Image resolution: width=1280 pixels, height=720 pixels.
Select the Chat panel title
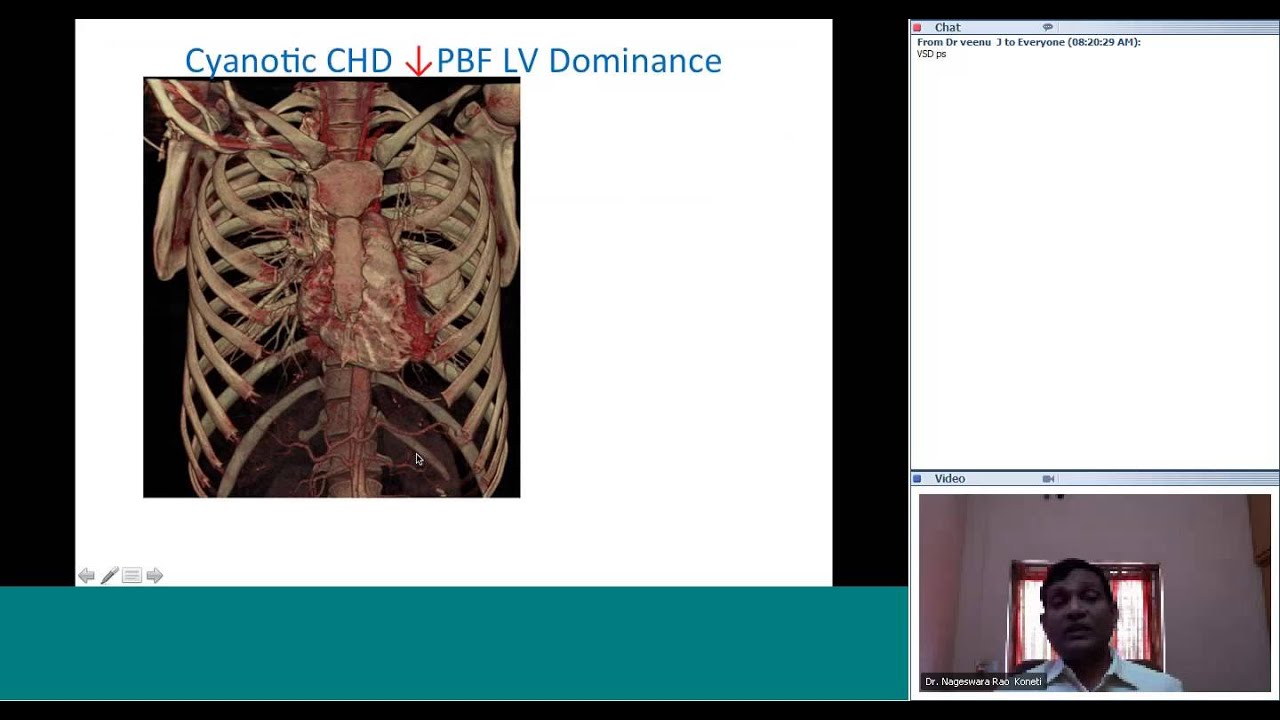click(x=947, y=28)
